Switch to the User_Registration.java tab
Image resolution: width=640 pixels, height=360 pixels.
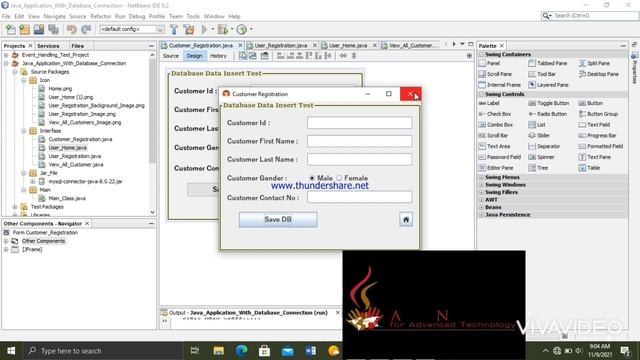280,45
